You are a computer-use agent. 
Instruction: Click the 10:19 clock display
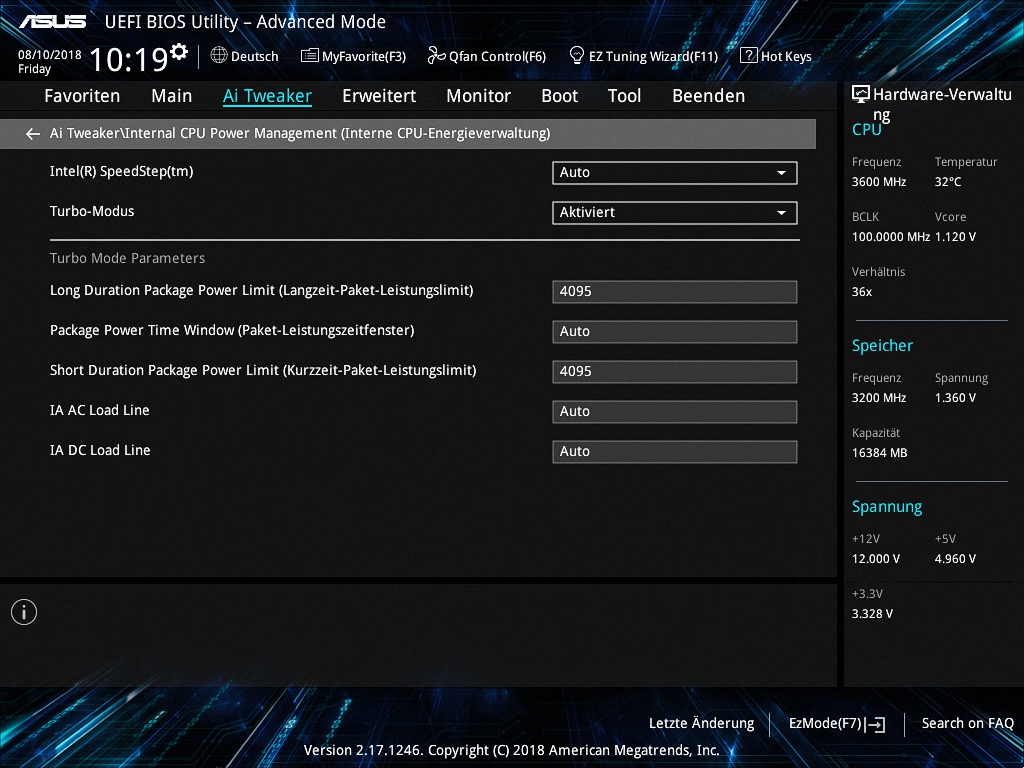129,59
